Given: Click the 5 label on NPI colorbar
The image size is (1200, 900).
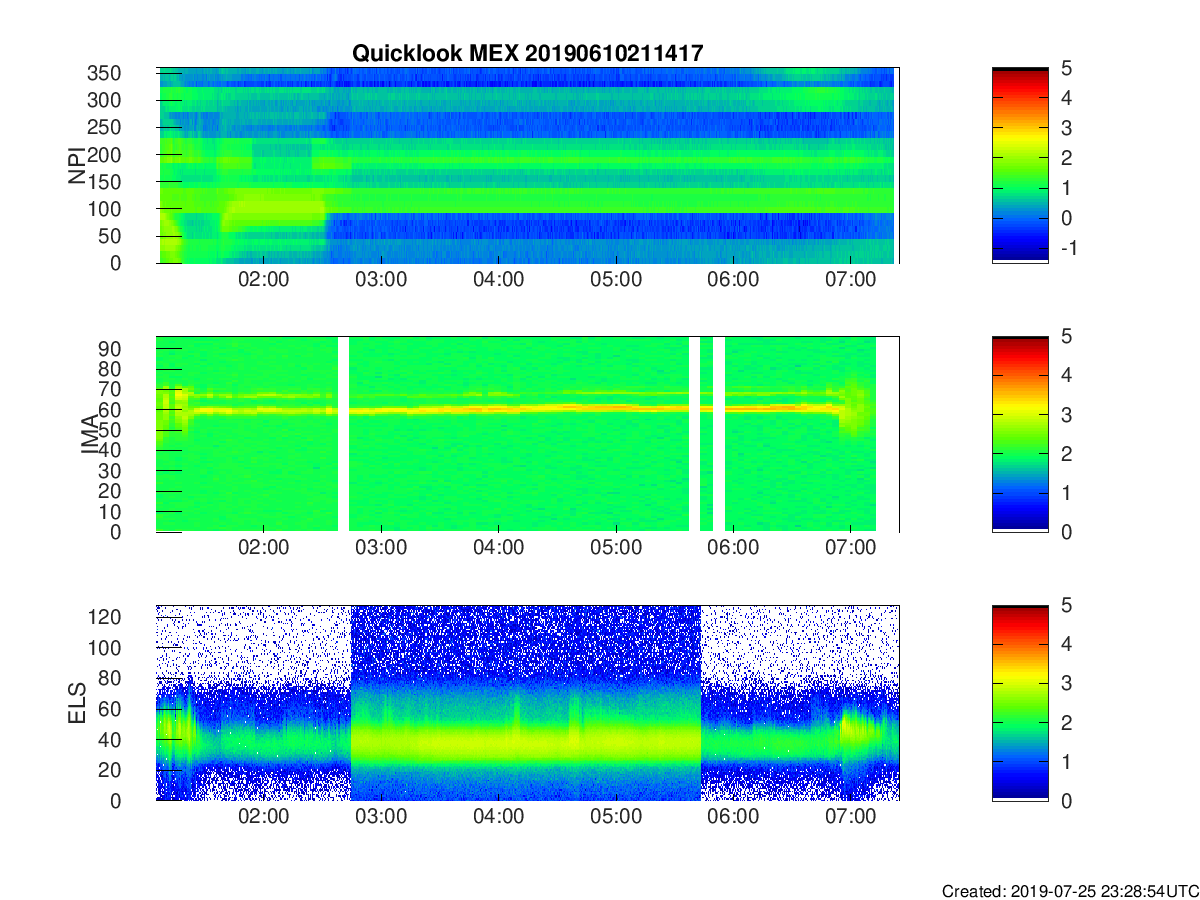Looking at the screenshot, I should [1065, 68].
